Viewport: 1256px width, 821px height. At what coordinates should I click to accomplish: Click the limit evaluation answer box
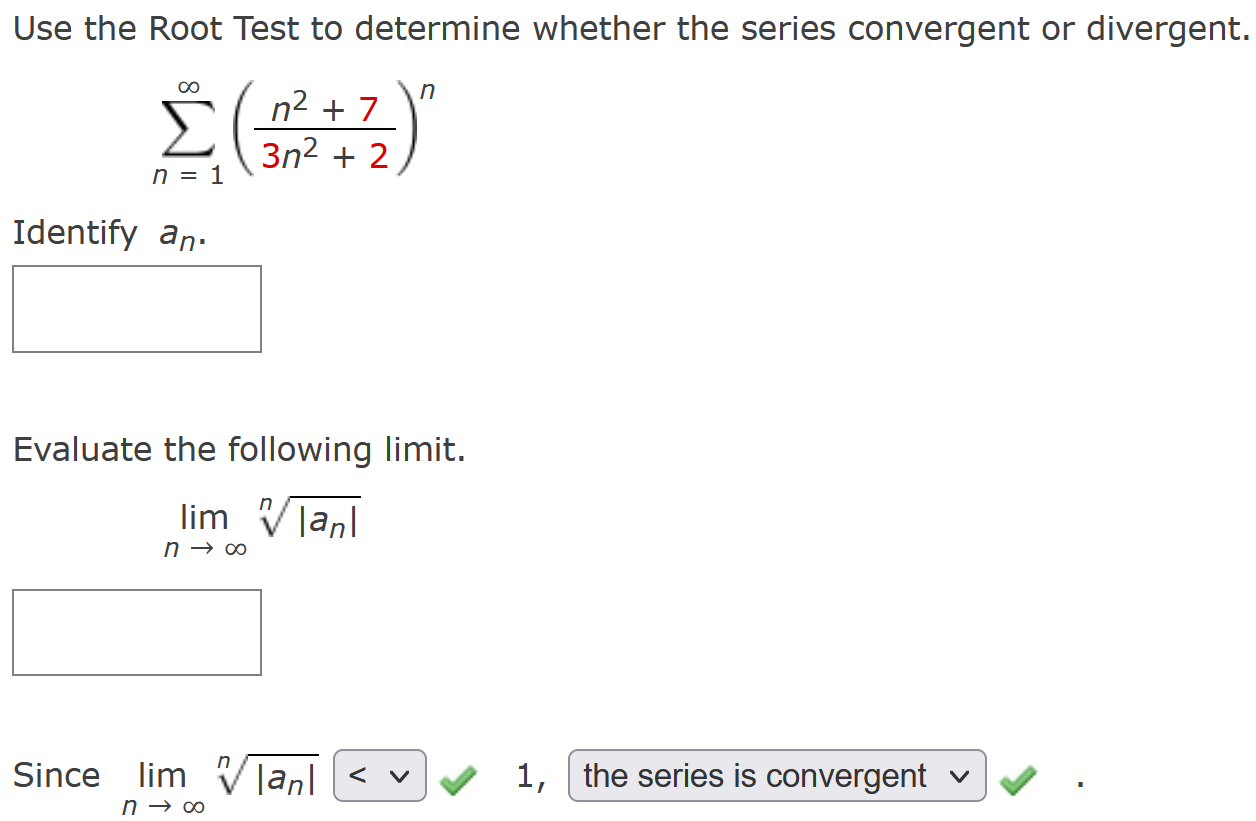tap(136, 632)
